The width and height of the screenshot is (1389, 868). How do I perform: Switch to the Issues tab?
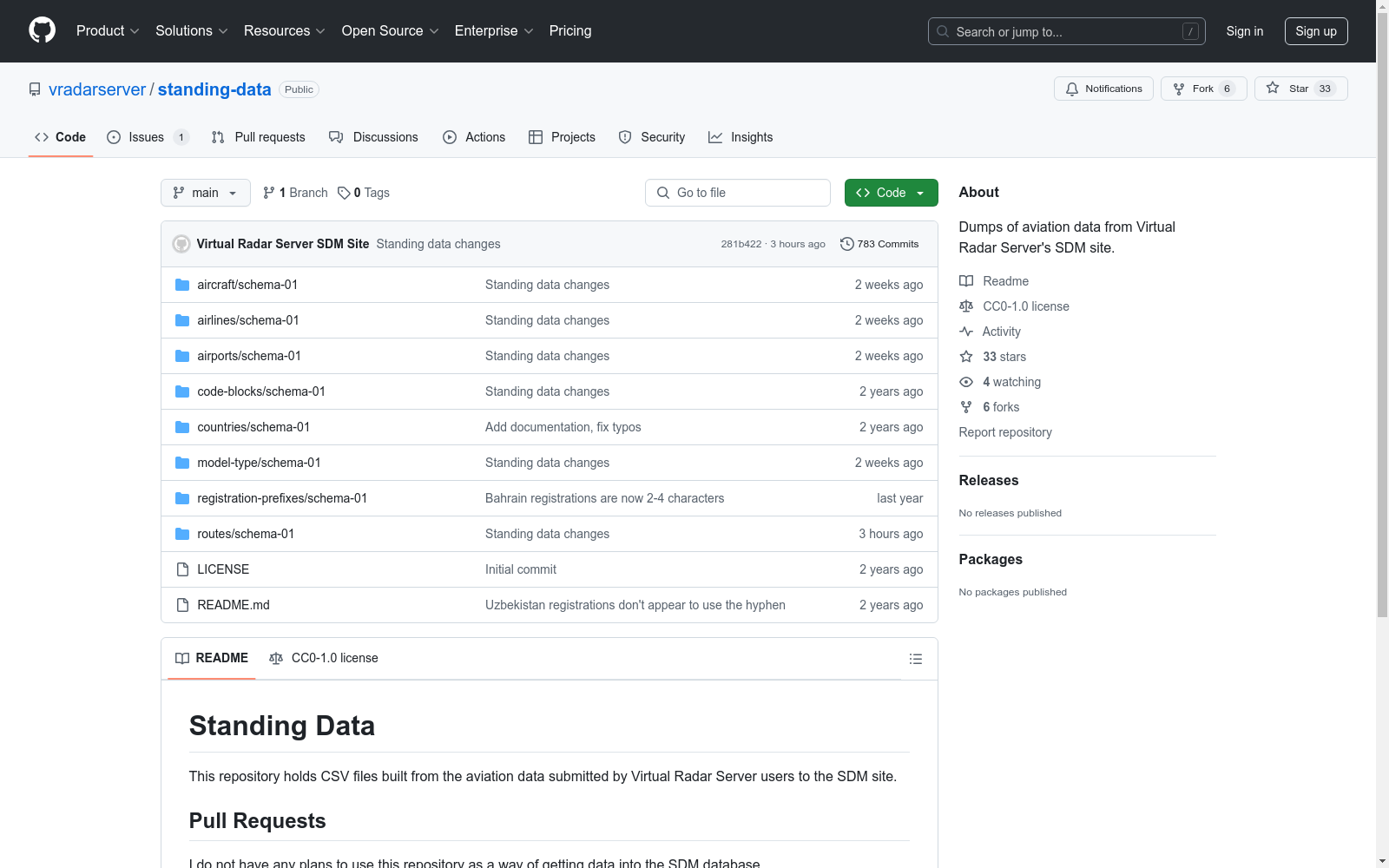pyautogui.click(x=148, y=137)
